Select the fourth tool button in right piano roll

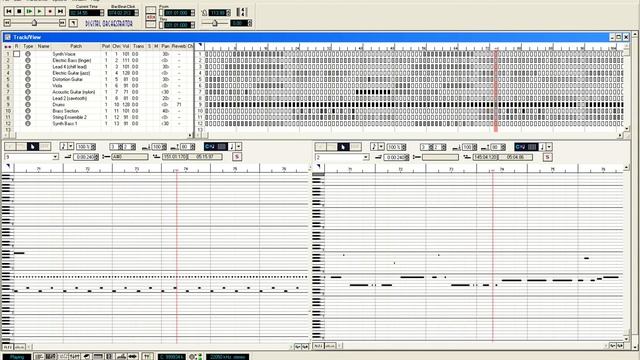coord(356,147)
